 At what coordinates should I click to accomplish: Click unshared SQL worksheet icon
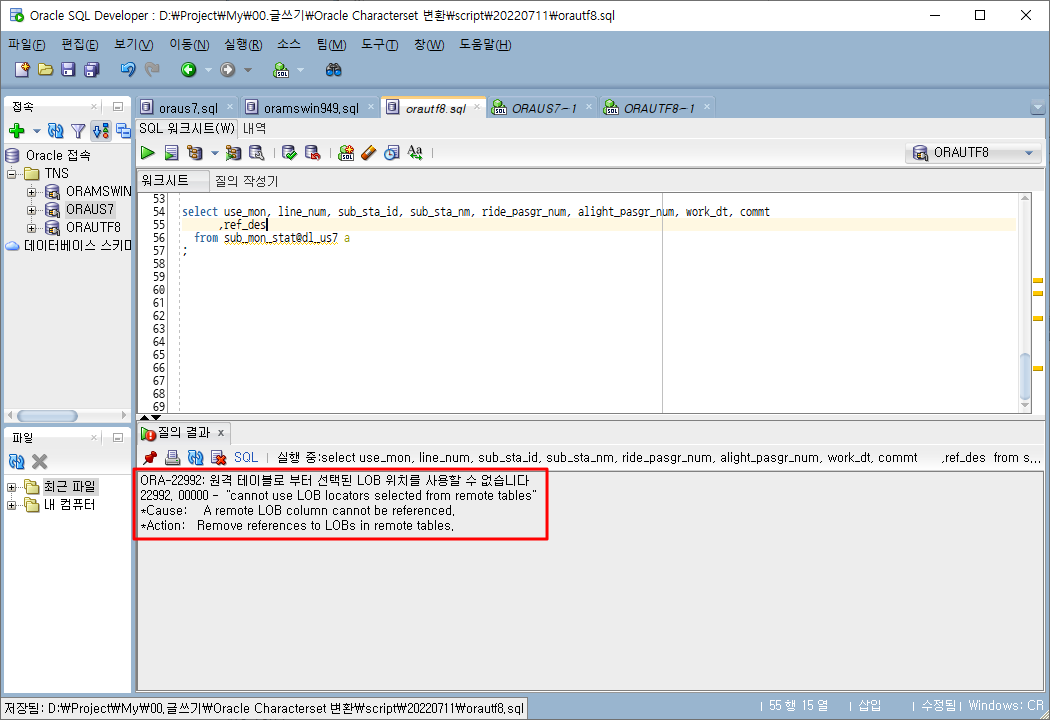(x=346, y=153)
